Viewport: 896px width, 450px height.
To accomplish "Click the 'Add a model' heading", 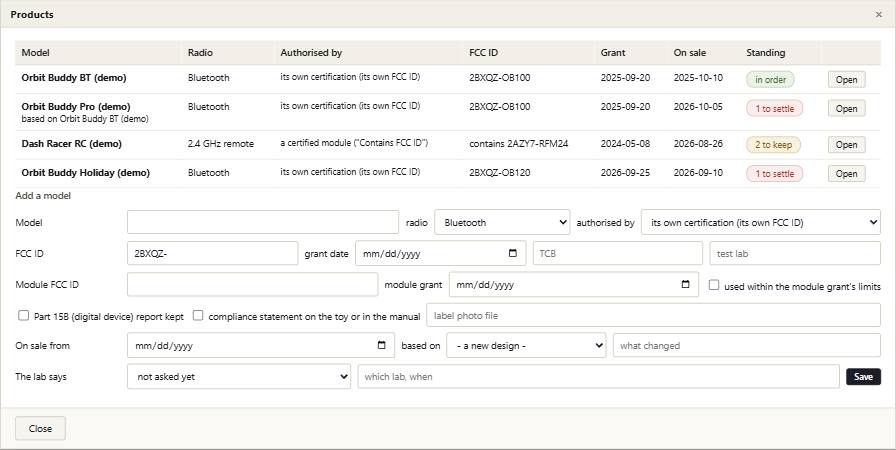I will [x=43, y=195].
